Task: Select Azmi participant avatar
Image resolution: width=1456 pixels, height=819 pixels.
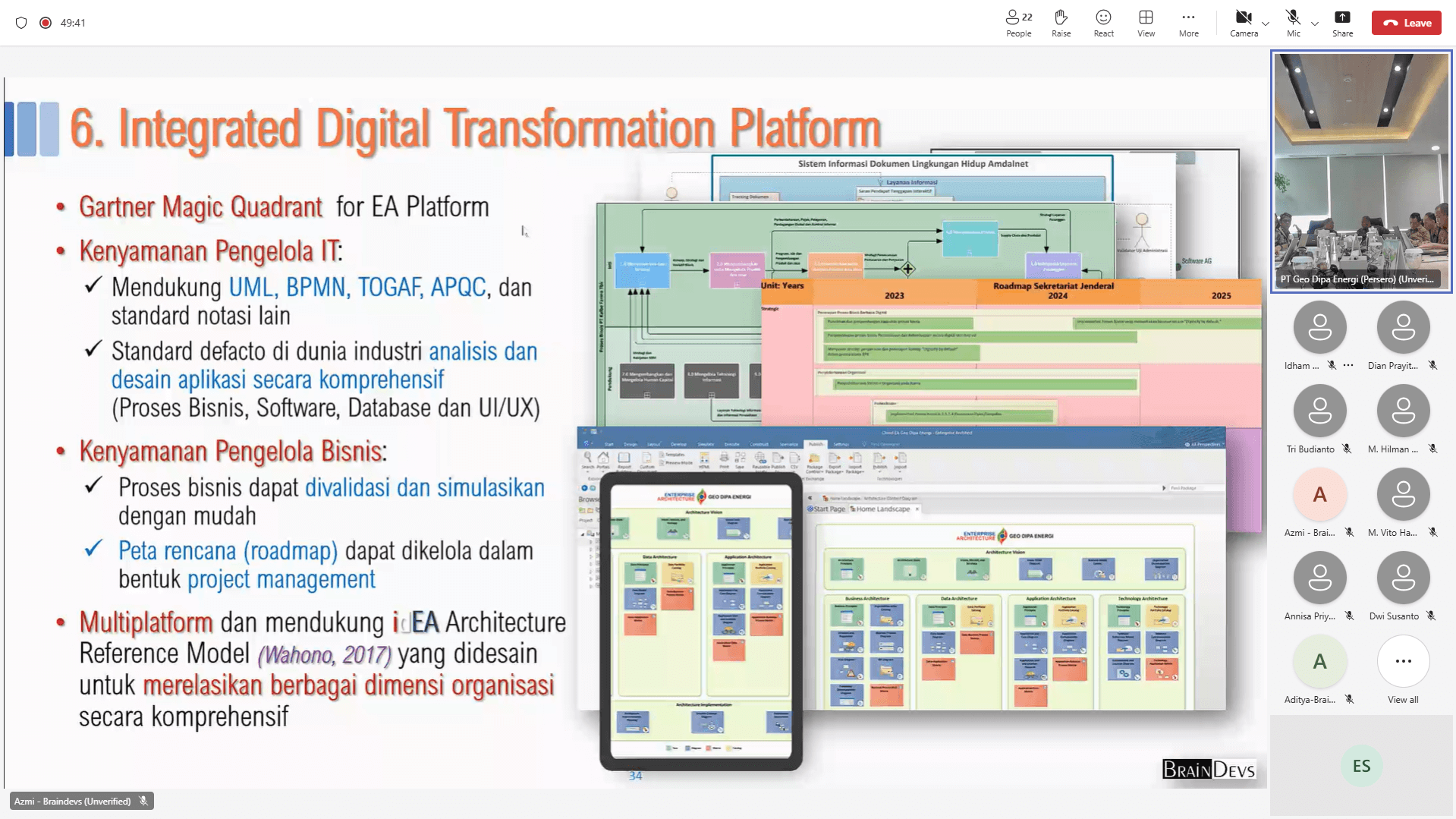Action: [1319, 495]
